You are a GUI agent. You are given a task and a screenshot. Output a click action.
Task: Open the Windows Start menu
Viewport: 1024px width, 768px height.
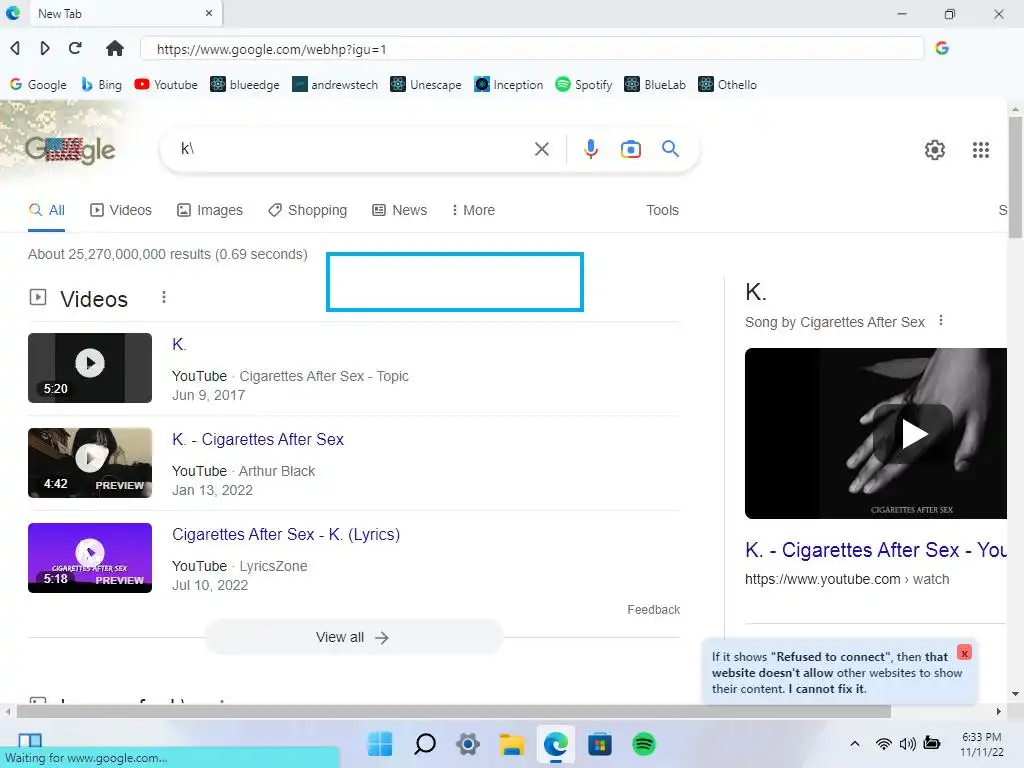pyautogui.click(x=380, y=744)
